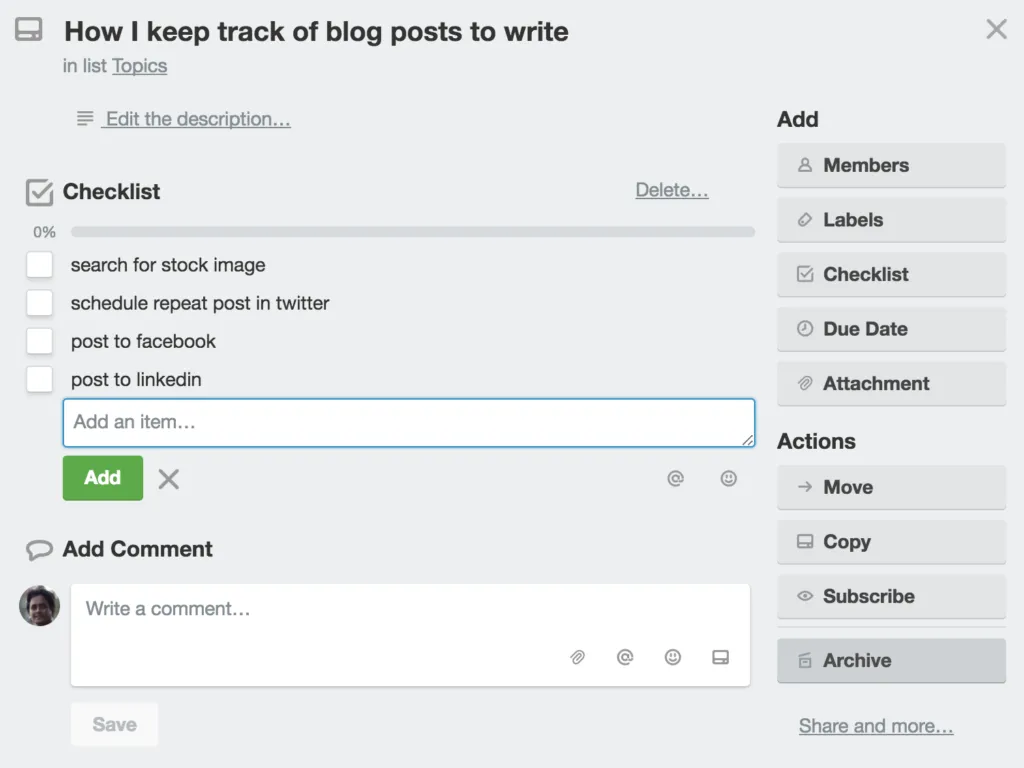Screen dimensions: 1024x768
Task: Click the paperclip icon in the comment box
Action: (x=577, y=657)
